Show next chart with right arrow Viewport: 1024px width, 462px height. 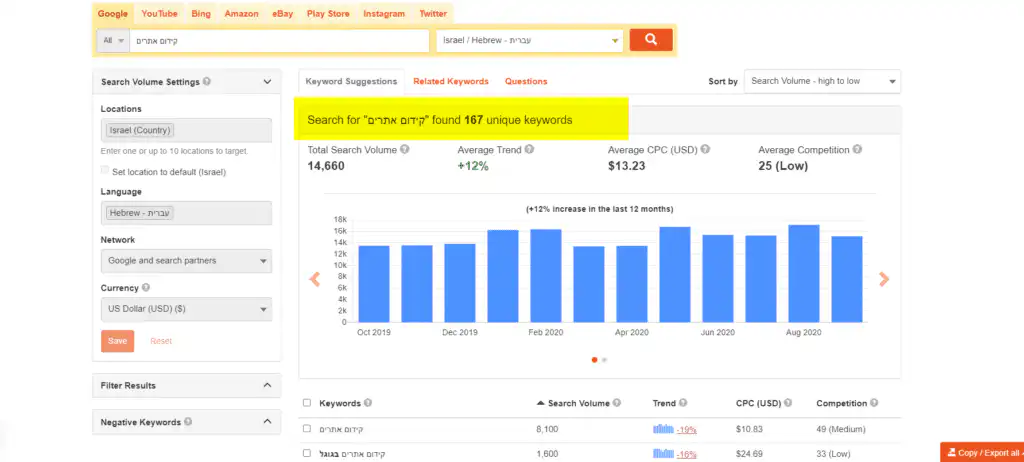click(883, 280)
